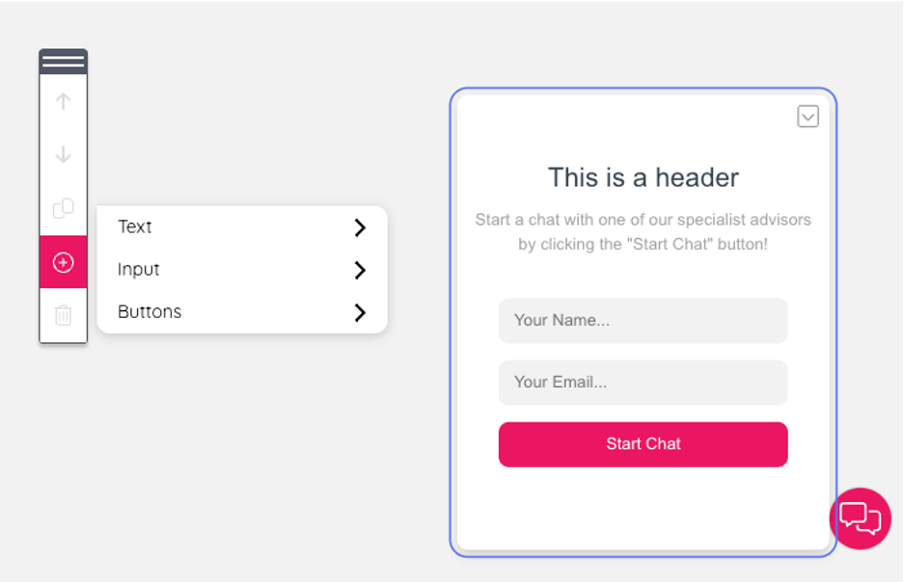This screenshot has height=582, width=904.
Task: Select the 'This is a header' text
Action: [x=643, y=178]
